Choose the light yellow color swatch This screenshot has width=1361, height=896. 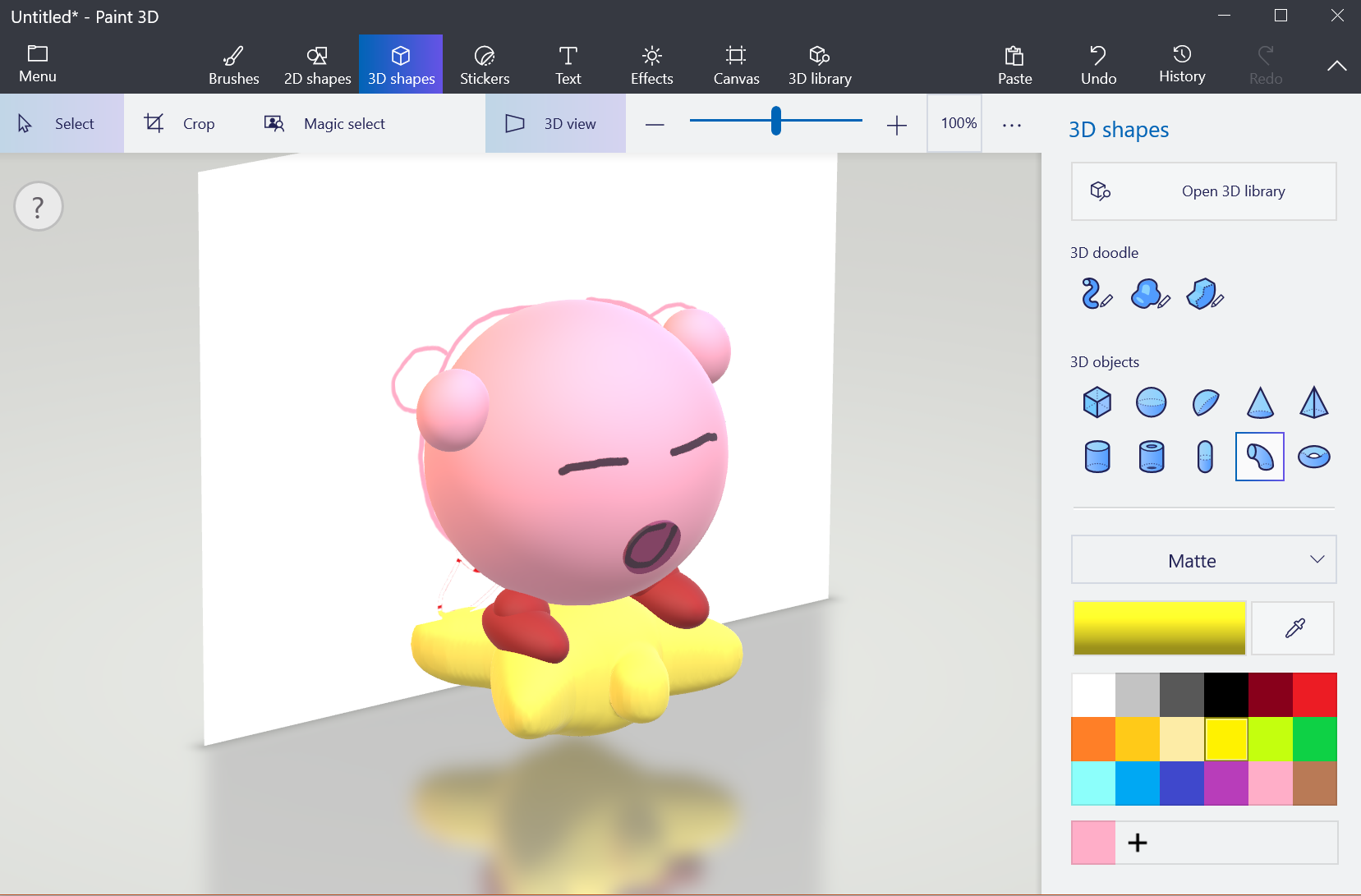pyautogui.click(x=1183, y=739)
